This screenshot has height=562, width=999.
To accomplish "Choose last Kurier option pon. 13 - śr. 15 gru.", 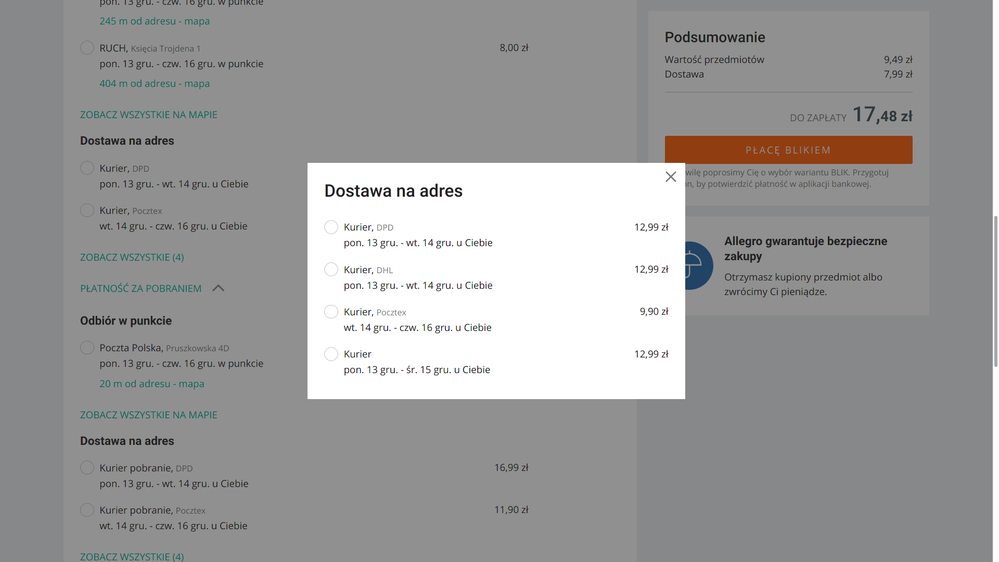I will click(331, 354).
